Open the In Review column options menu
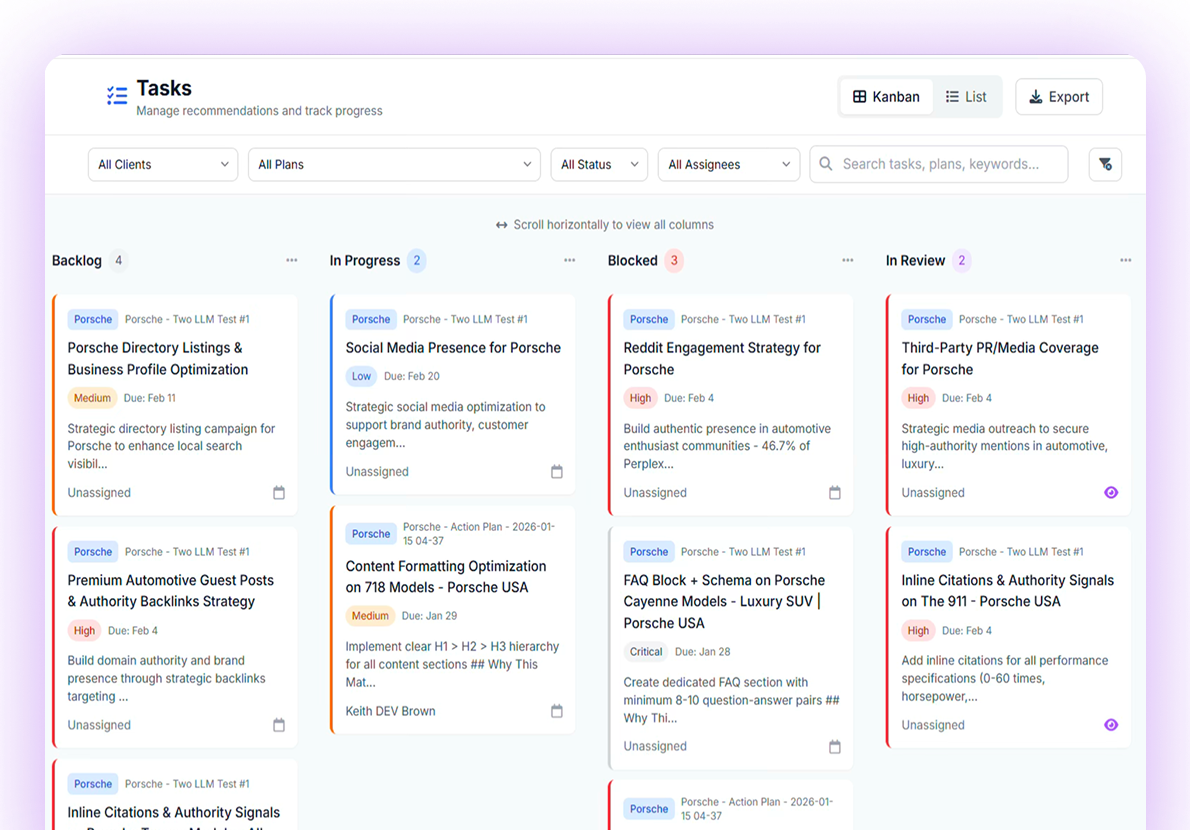This screenshot has height=830, width=1190. (x=1125, y=260)
